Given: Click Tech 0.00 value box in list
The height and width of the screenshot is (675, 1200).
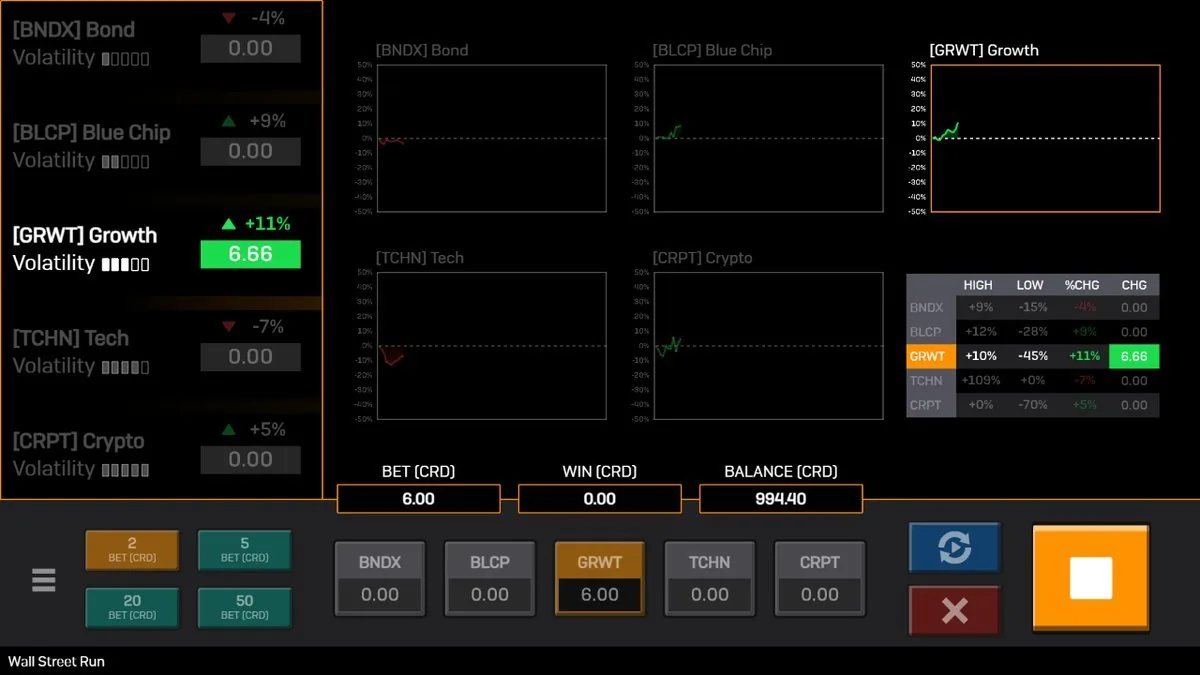Looking at the screenshot, I should click(x=250, y=357).
